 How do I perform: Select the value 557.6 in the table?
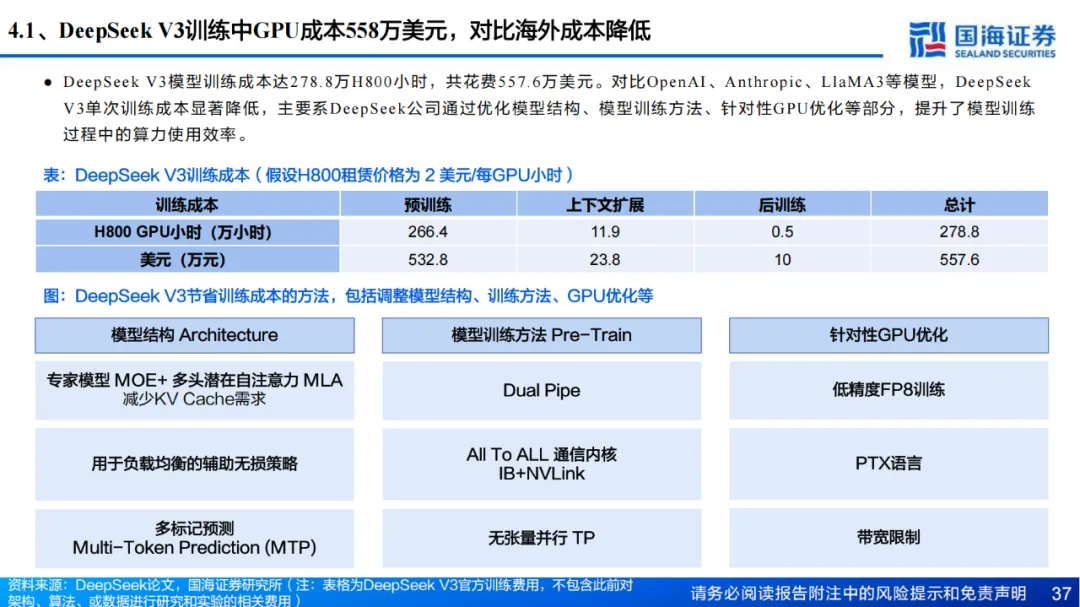(959, 260)
